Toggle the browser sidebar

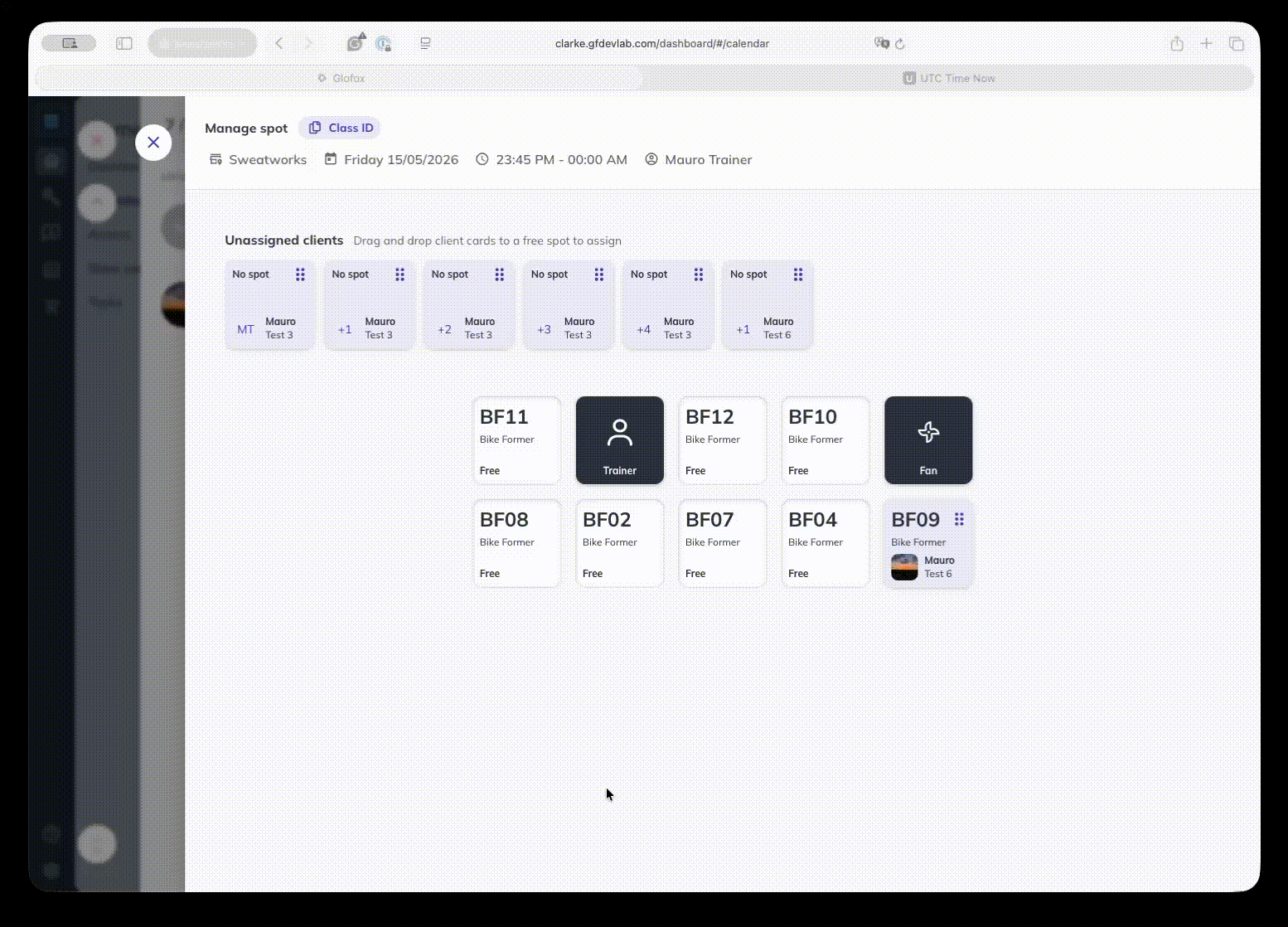coord(124,43)
